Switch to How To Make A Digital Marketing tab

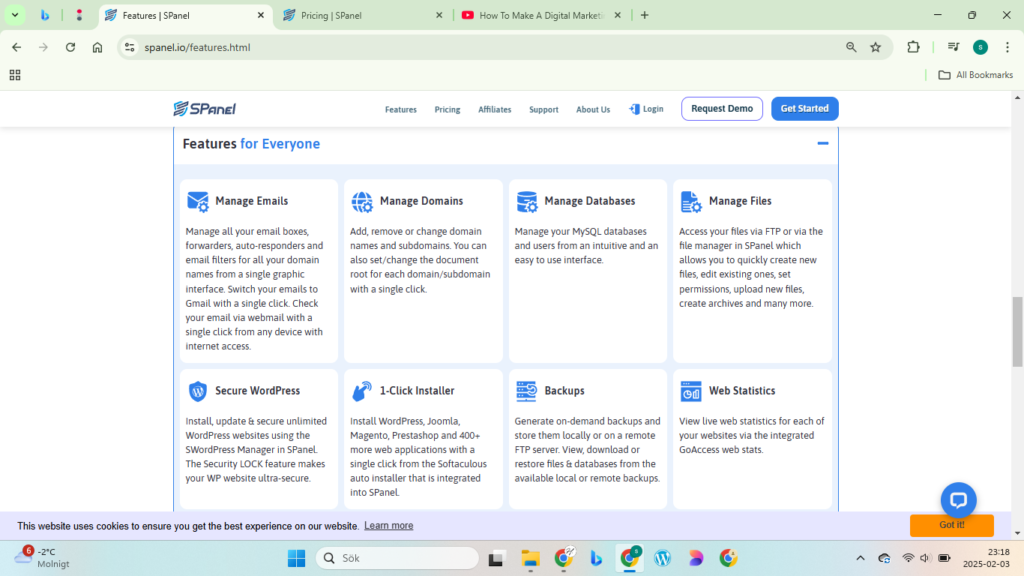[x=541, y=15]
